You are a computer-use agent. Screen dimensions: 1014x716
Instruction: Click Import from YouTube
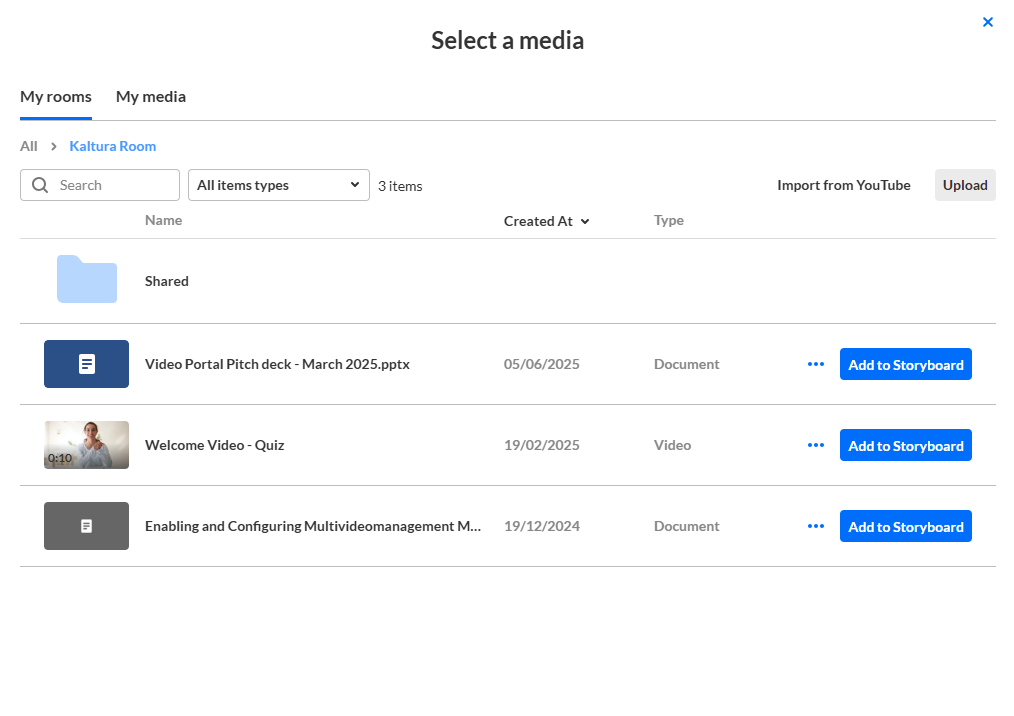[x=844, y=185]
